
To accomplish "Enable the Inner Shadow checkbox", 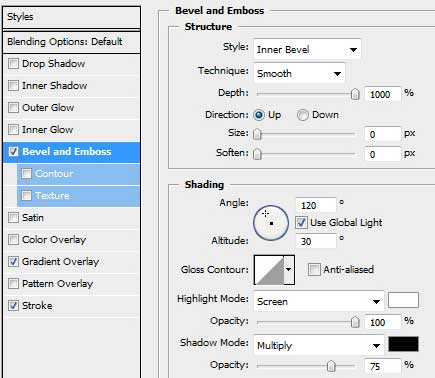I will point(13,85).
